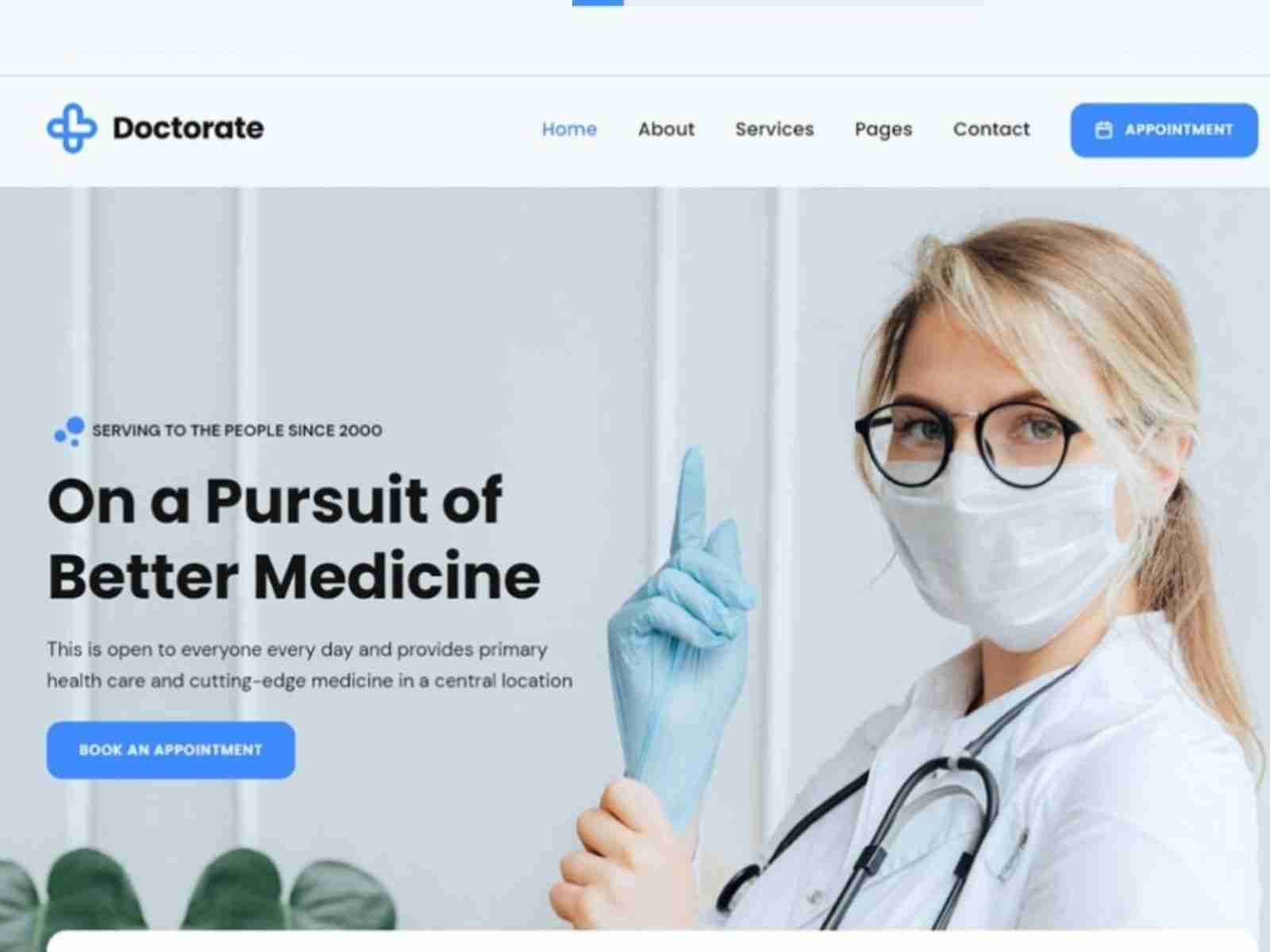Viewport: 1270px width, 952px height.
Task: Click the Doctorate cross logo icon
Action: [x=71, y=129]
